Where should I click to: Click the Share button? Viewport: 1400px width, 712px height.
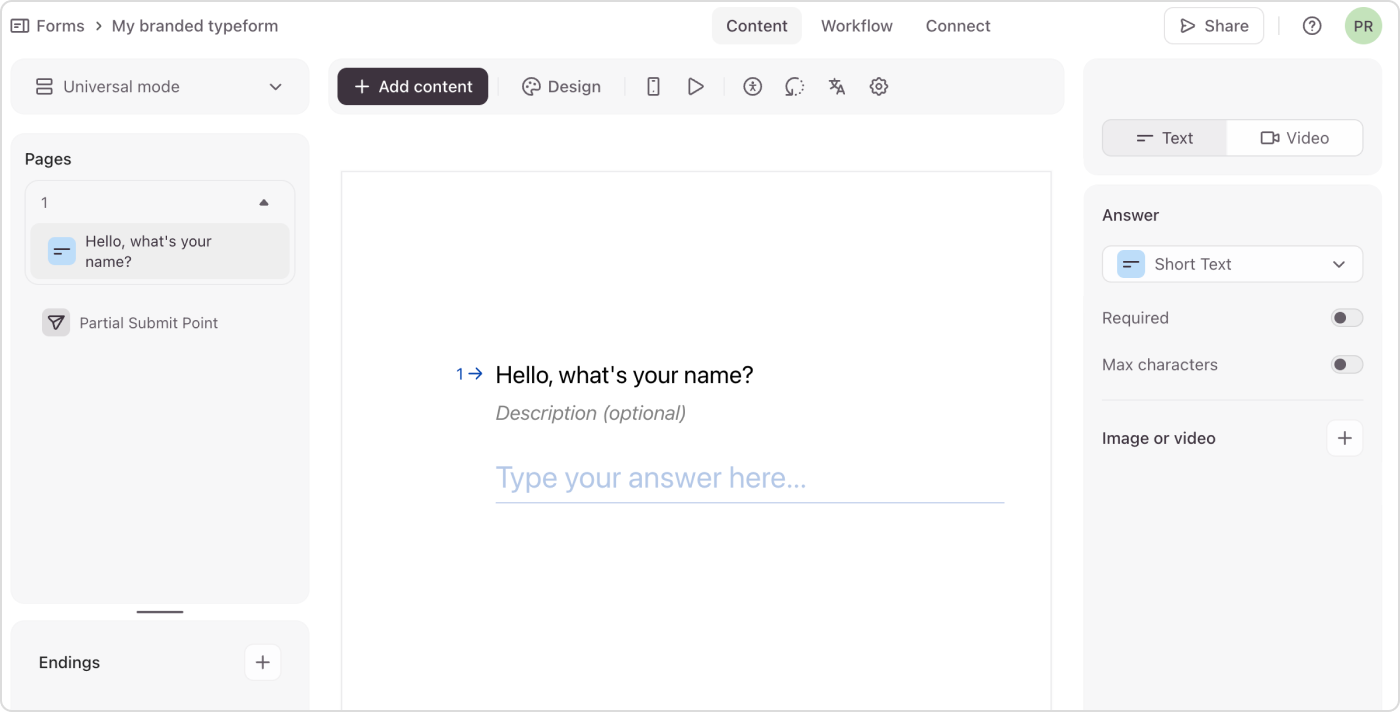click(1213, 25)
